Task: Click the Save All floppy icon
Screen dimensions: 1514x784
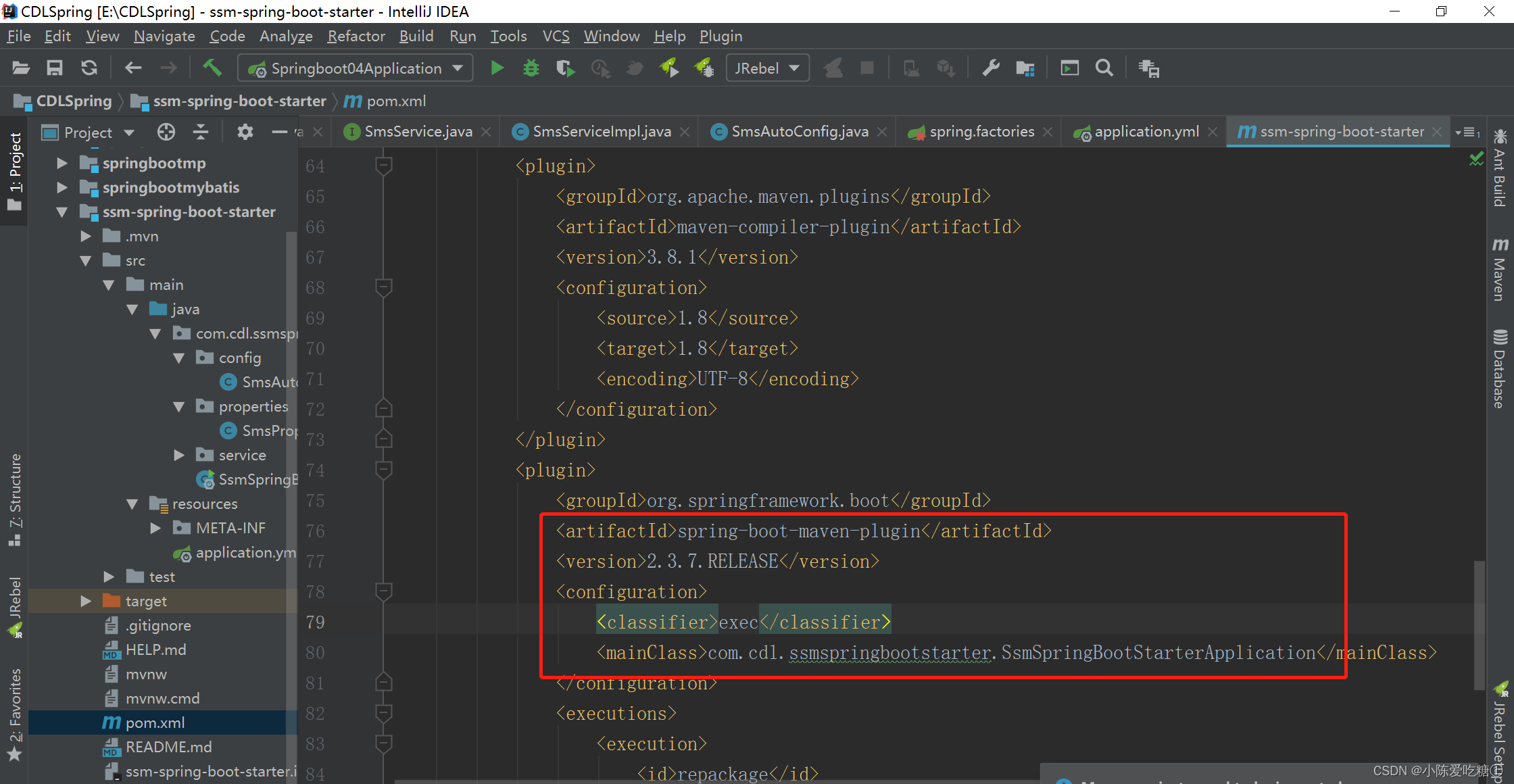Action: click(55, 68)
